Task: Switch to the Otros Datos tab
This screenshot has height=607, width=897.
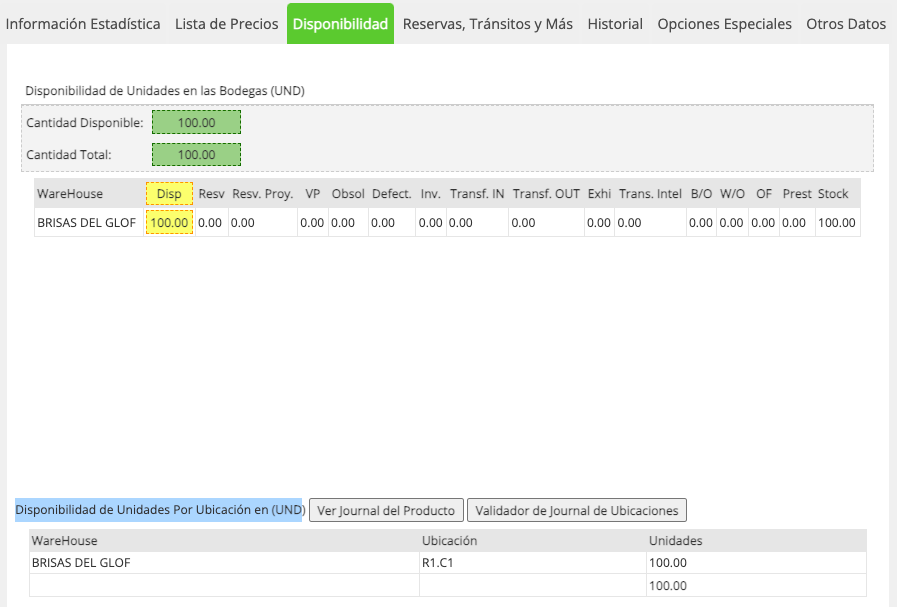Action: [x=846, y=24]
